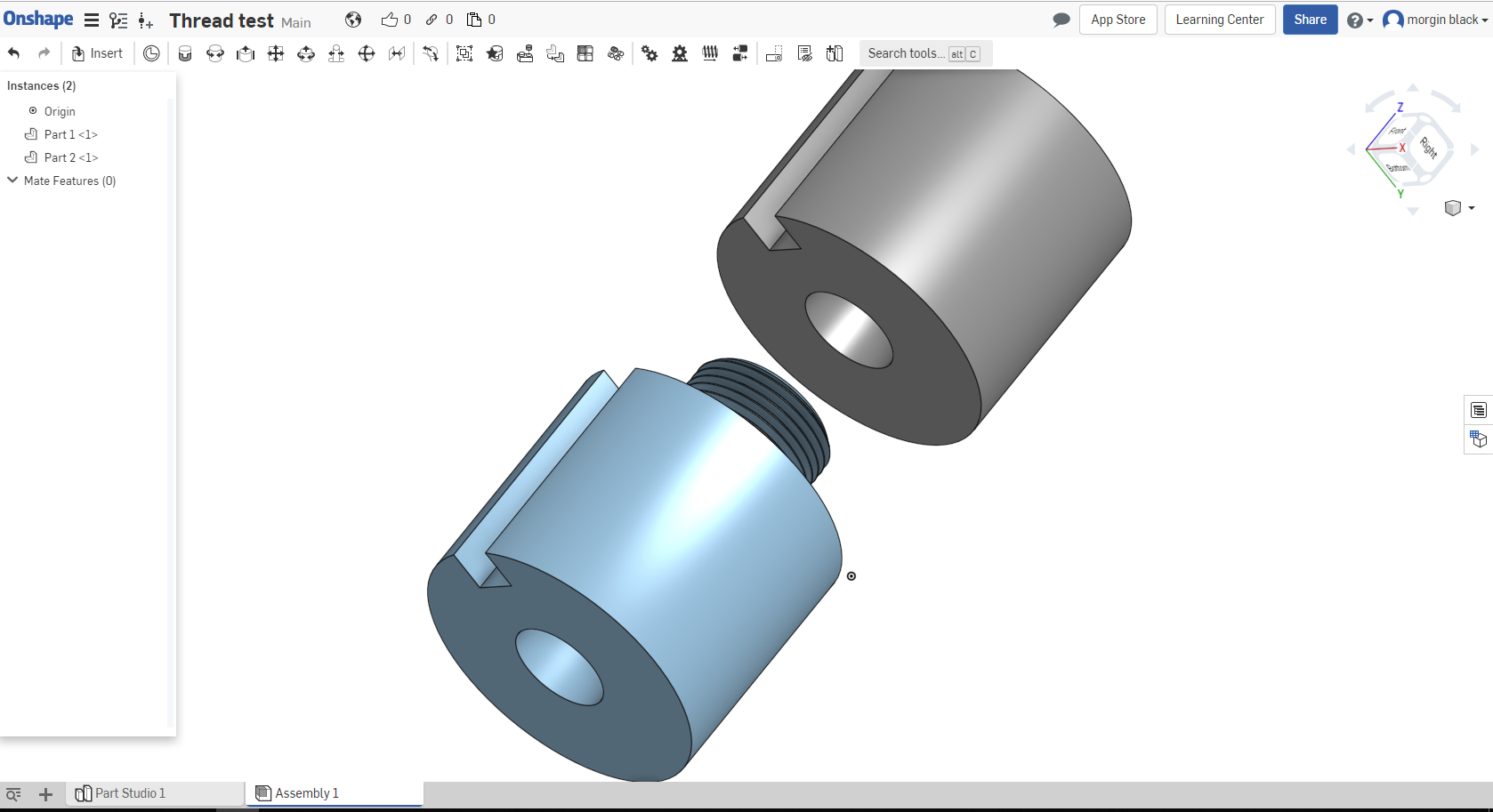Rotate view using the counterclockwise arc arrow

(1380, 100)
